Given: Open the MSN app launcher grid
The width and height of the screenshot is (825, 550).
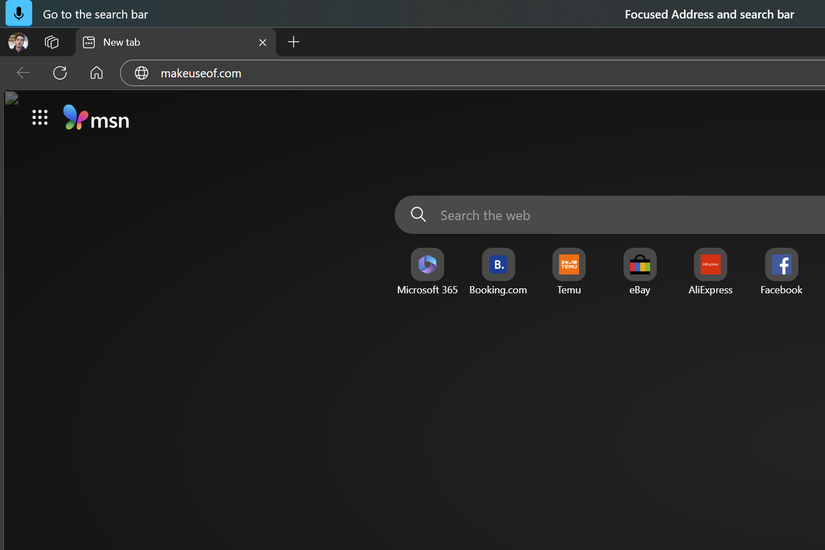Looking at the screenshot, I should pos(40,117).
